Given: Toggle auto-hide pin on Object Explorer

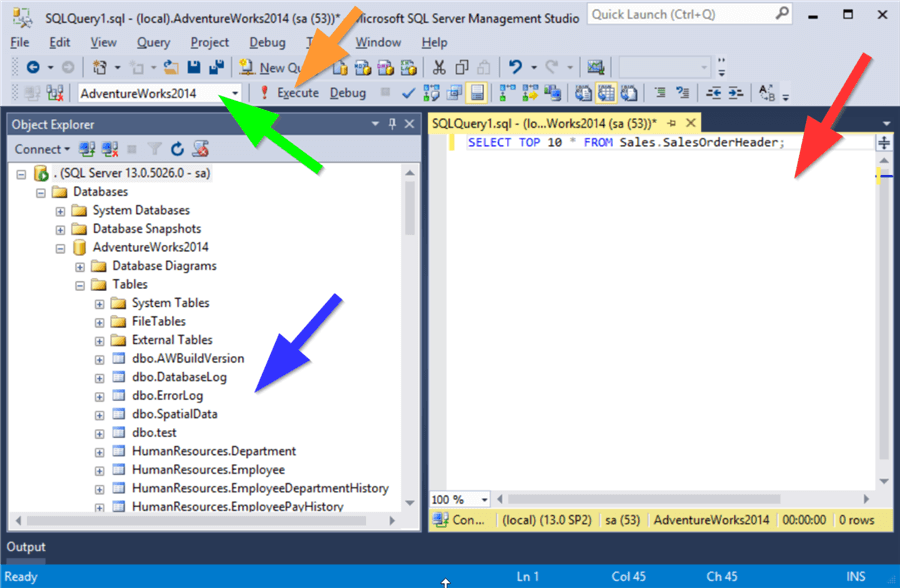Looking at the screenshot, I should (x=393, y=124).
